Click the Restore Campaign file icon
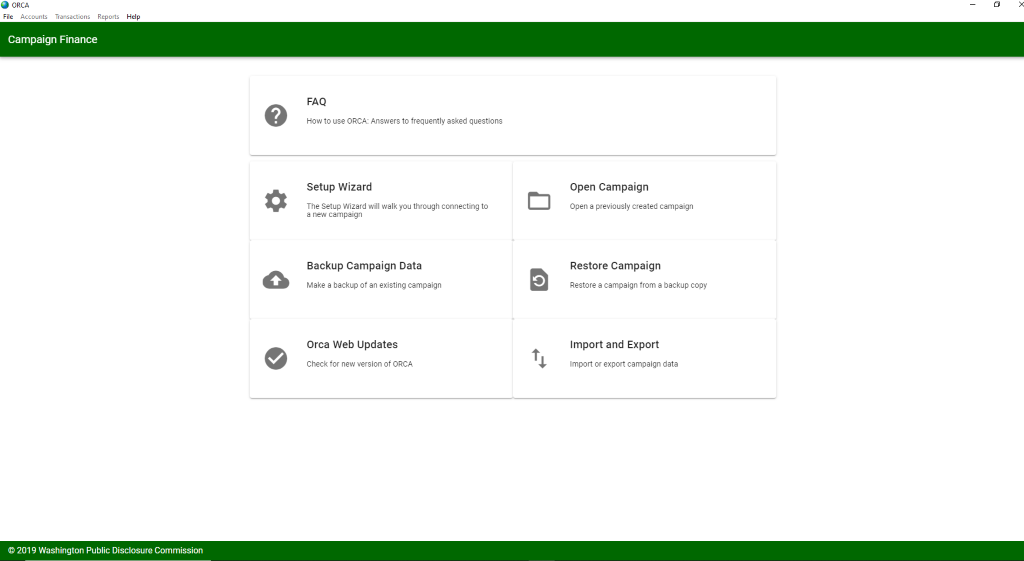This screenshot has width=1024, height=561. [539, 280]
